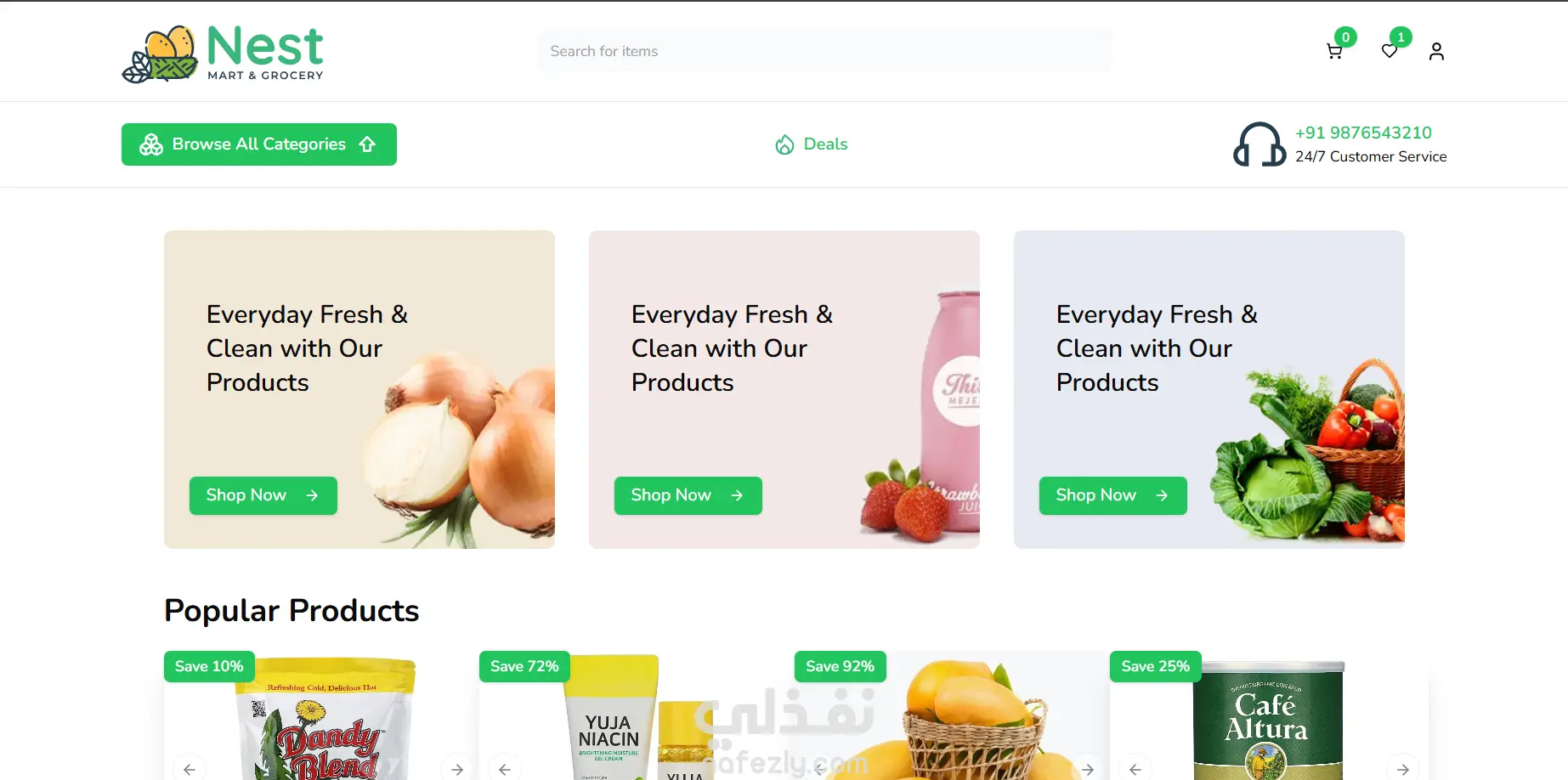Click the Nest Mart & Grocery logo
The width and height of the screenshot is (1568, 780).
click(x=223, y=53)
